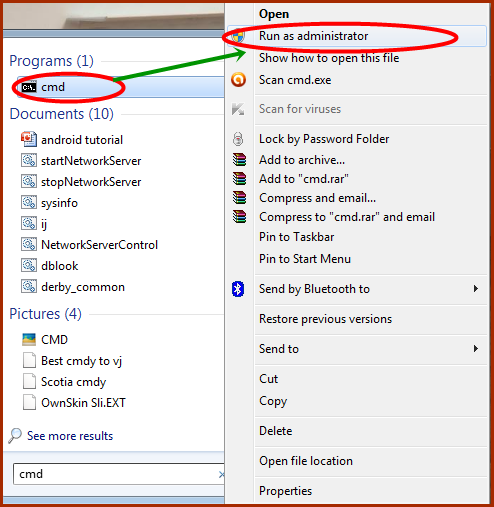Viewport: 494px width, 507px height.
Task: Open the Pictures (4) results header
Action: [x=45, y=314]
